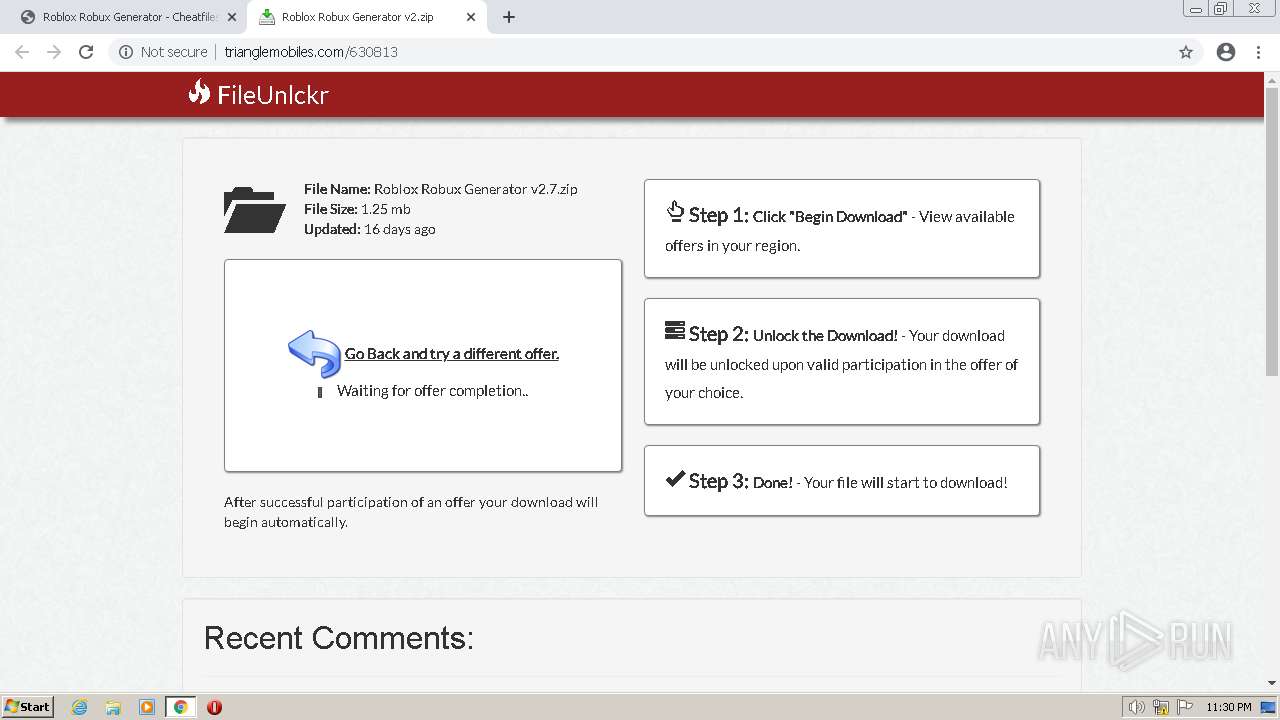Click the Recent Comments heading
1280x720 pixels.
pyautogui.click(x=339, y=638)
